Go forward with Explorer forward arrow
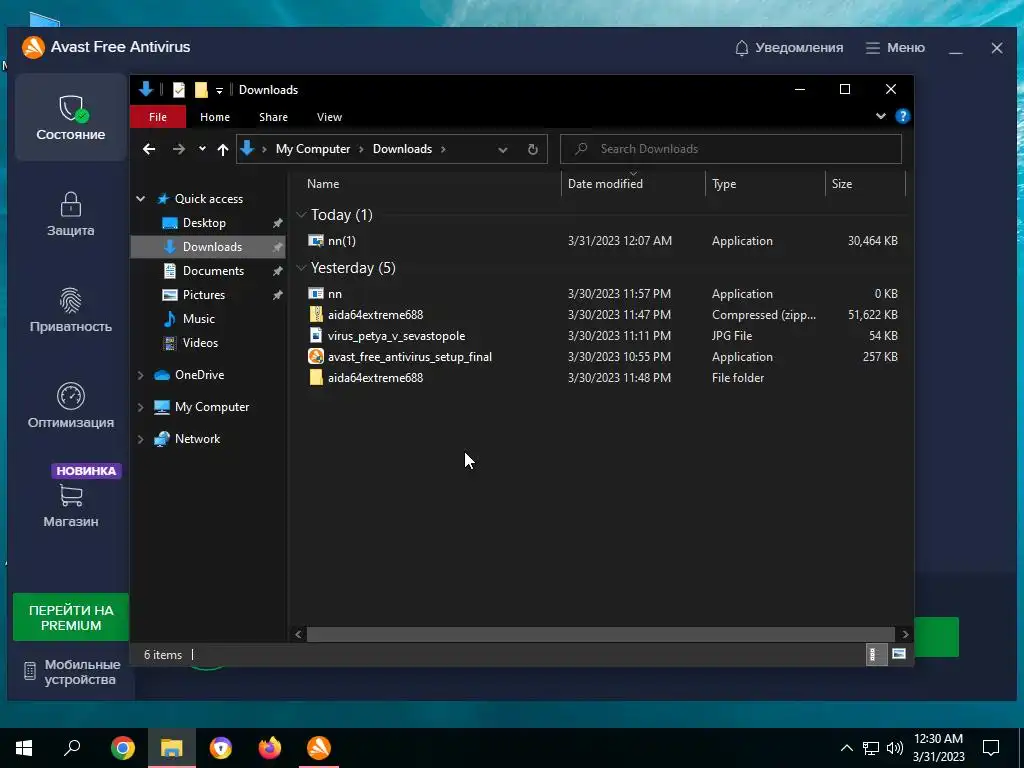The height and width of the screenshot is (768, 1024). coord(178,149)
